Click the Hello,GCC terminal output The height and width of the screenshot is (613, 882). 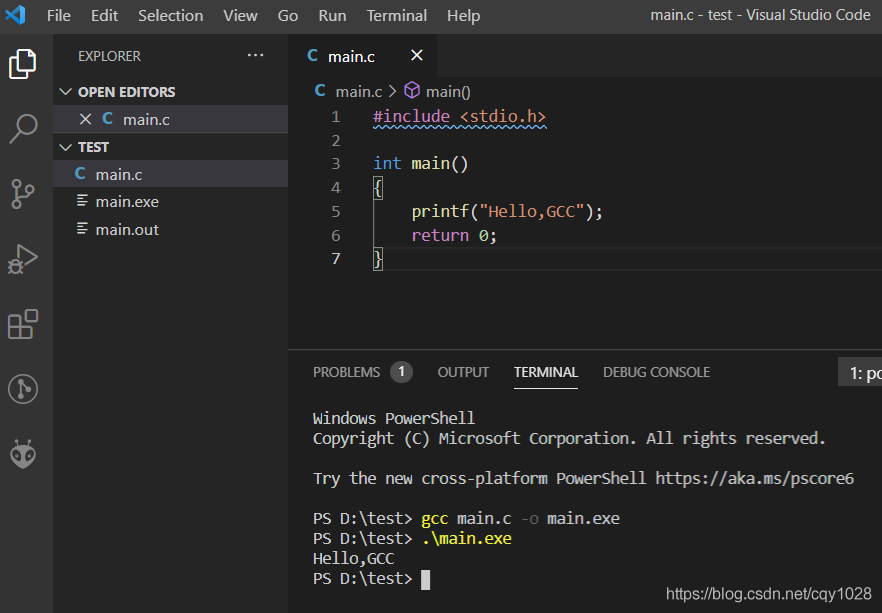point(353,559)
